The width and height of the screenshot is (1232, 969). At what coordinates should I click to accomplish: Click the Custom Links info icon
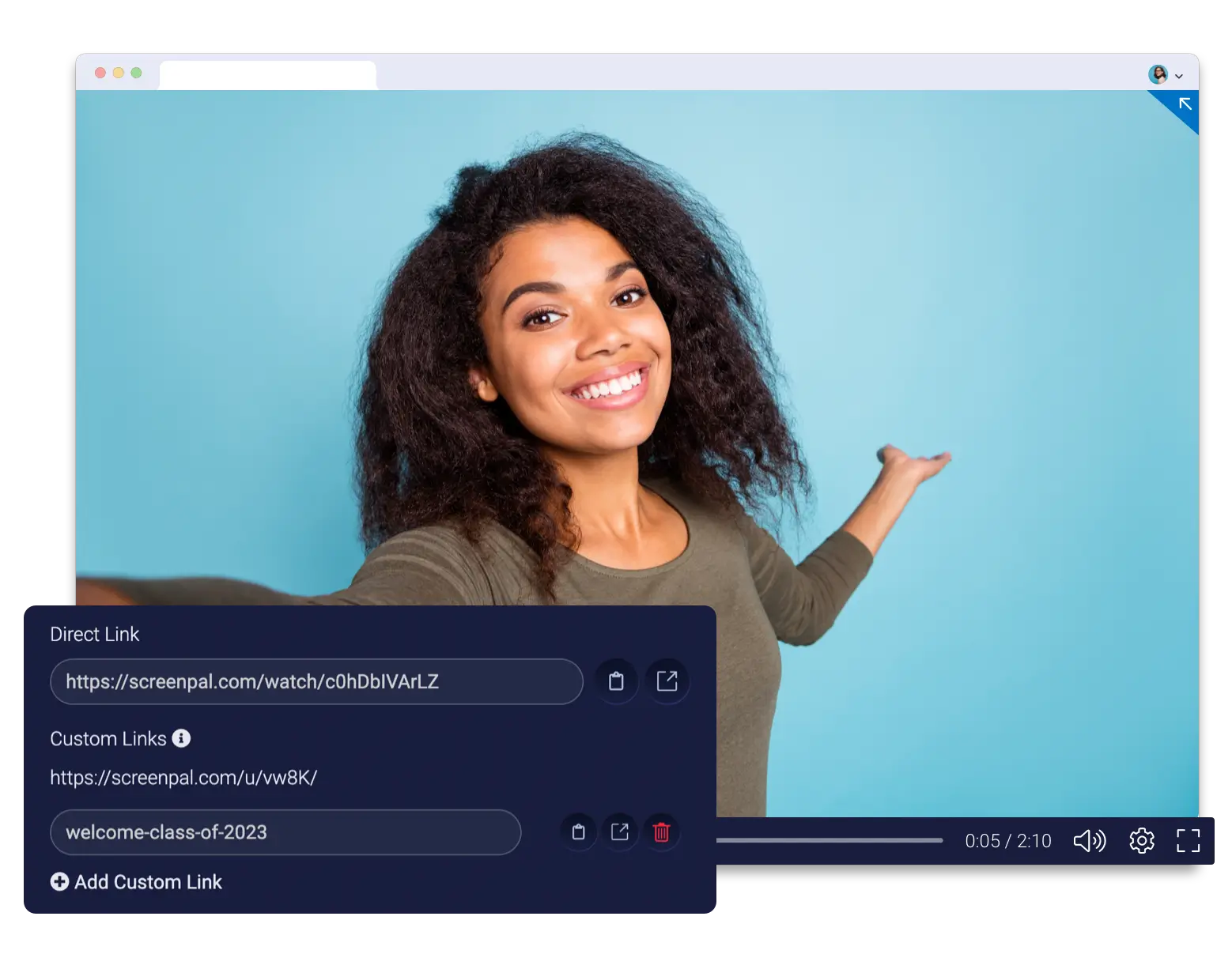click(183, 739)
